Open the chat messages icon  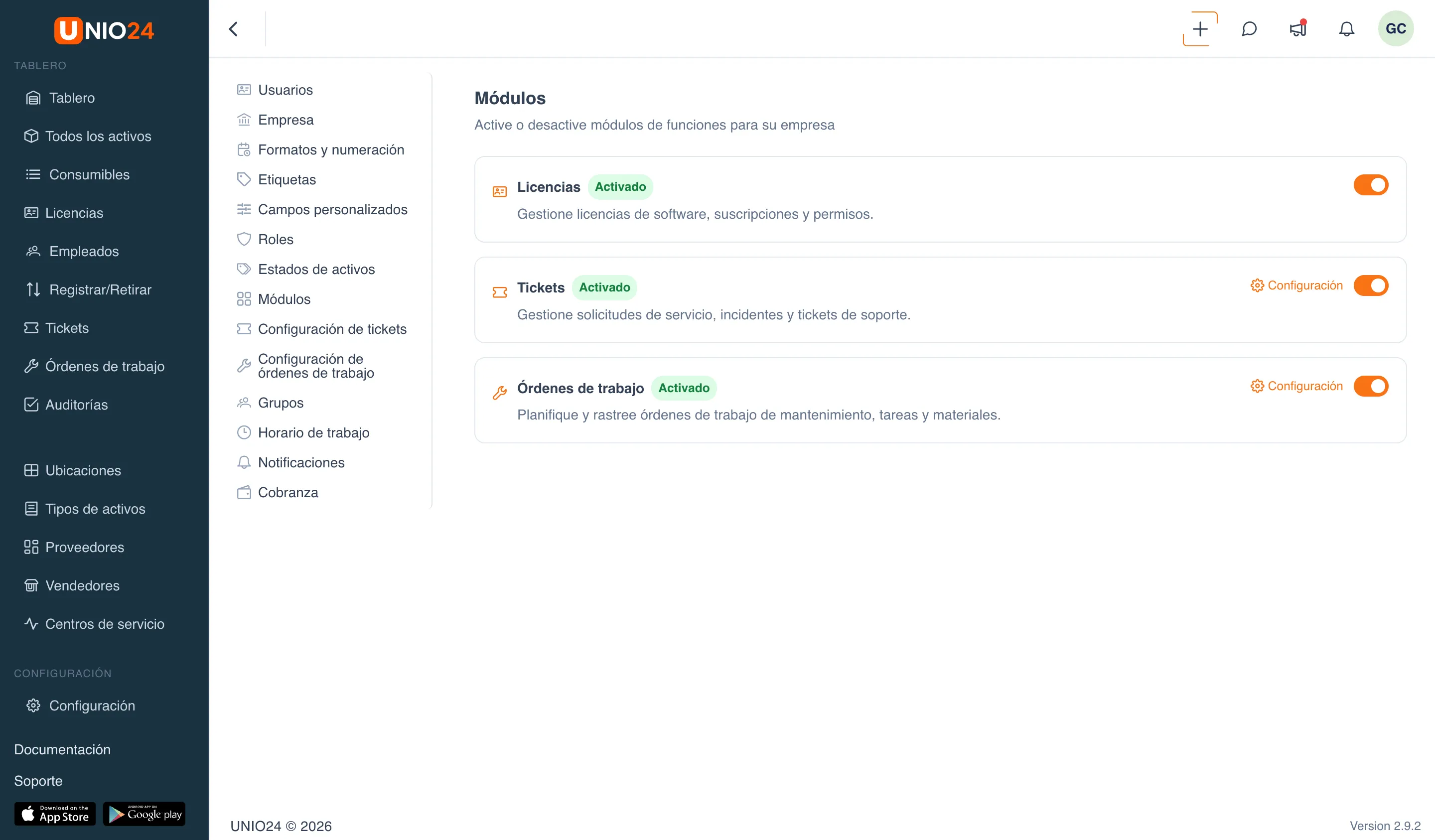(x=1249, y=28)
